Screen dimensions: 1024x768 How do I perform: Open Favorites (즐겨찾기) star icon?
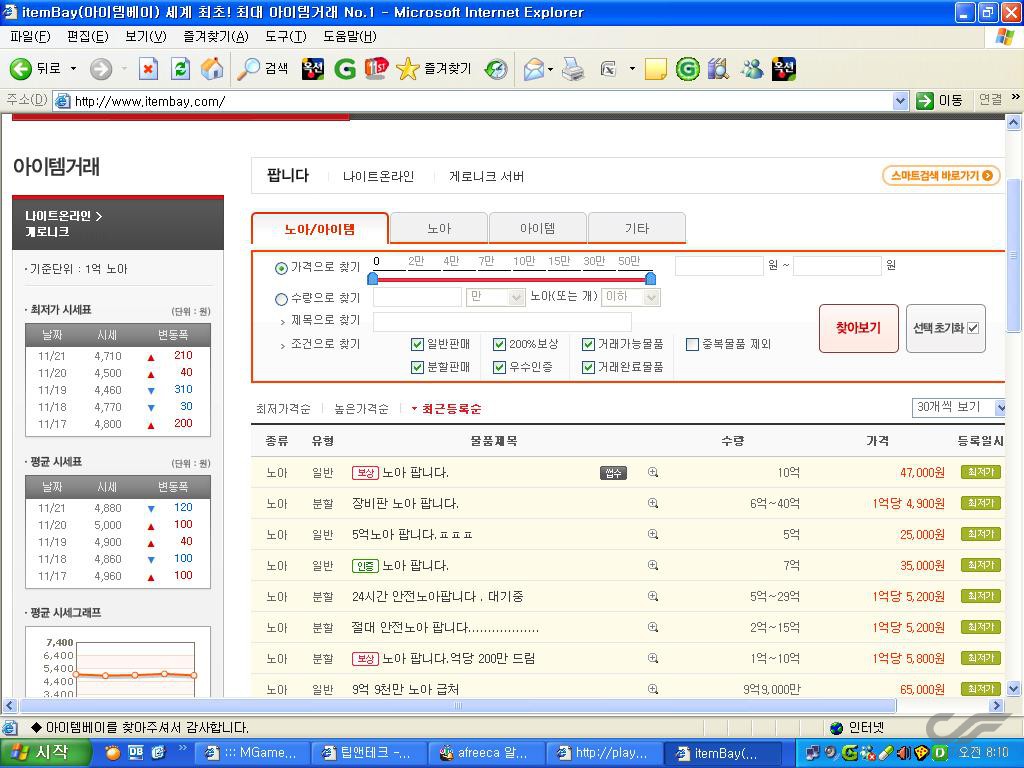pyautogui.click(x=408, y=69)
